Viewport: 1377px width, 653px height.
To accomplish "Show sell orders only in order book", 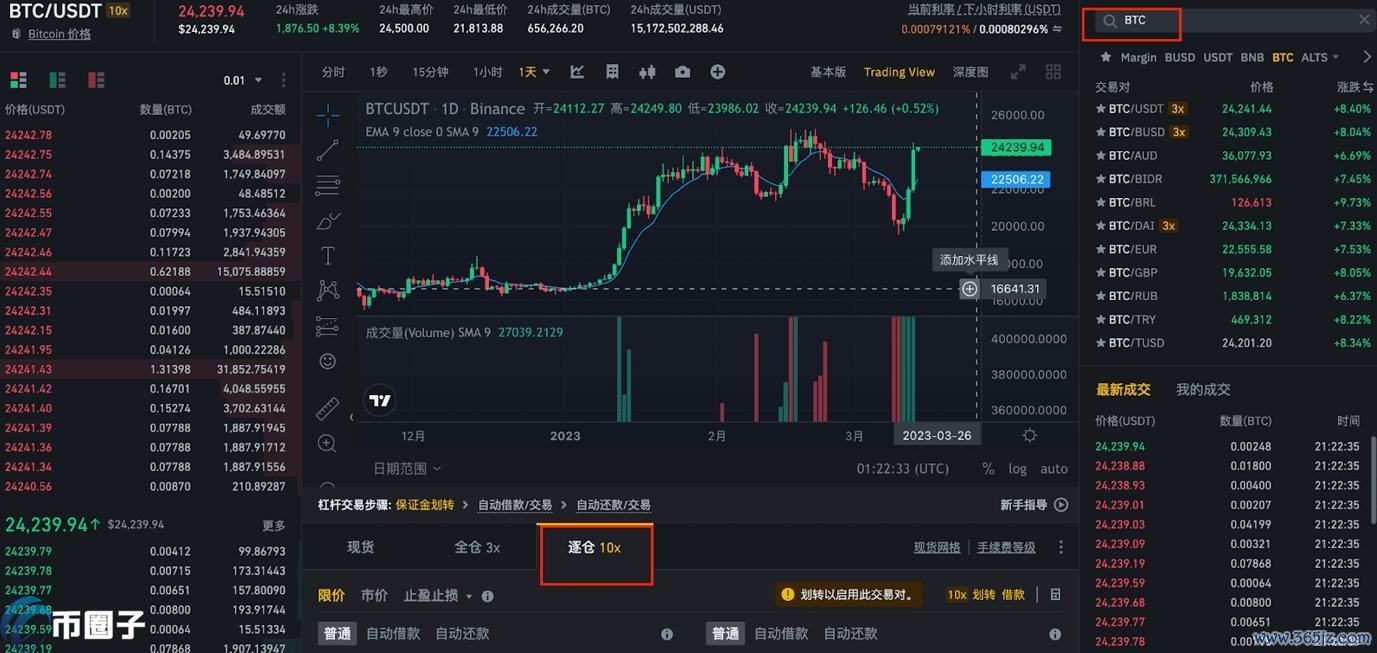I will point(96,80).
